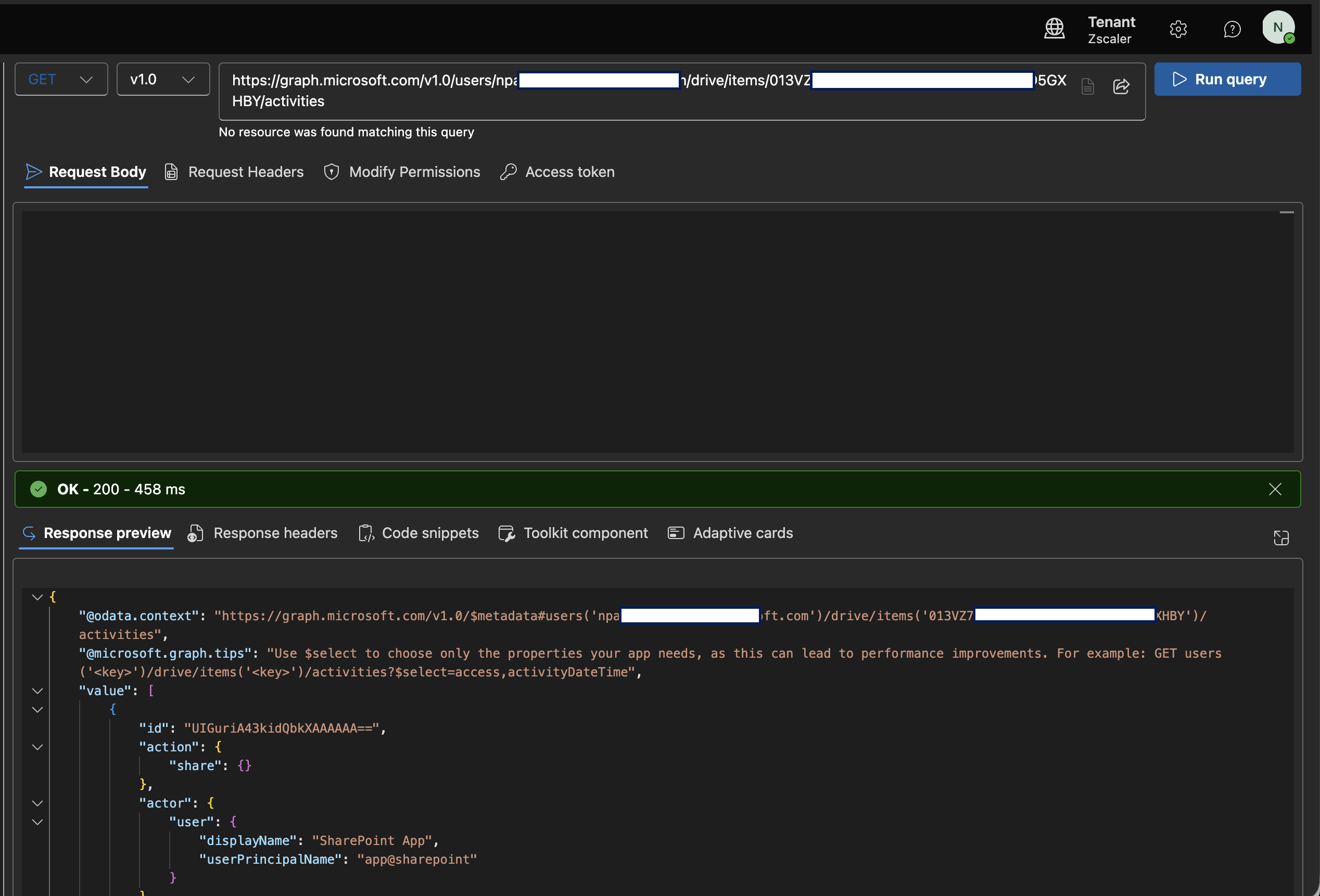Collapse the "value" array in response
1320x896 pixels.
click(x=37, y=691)
